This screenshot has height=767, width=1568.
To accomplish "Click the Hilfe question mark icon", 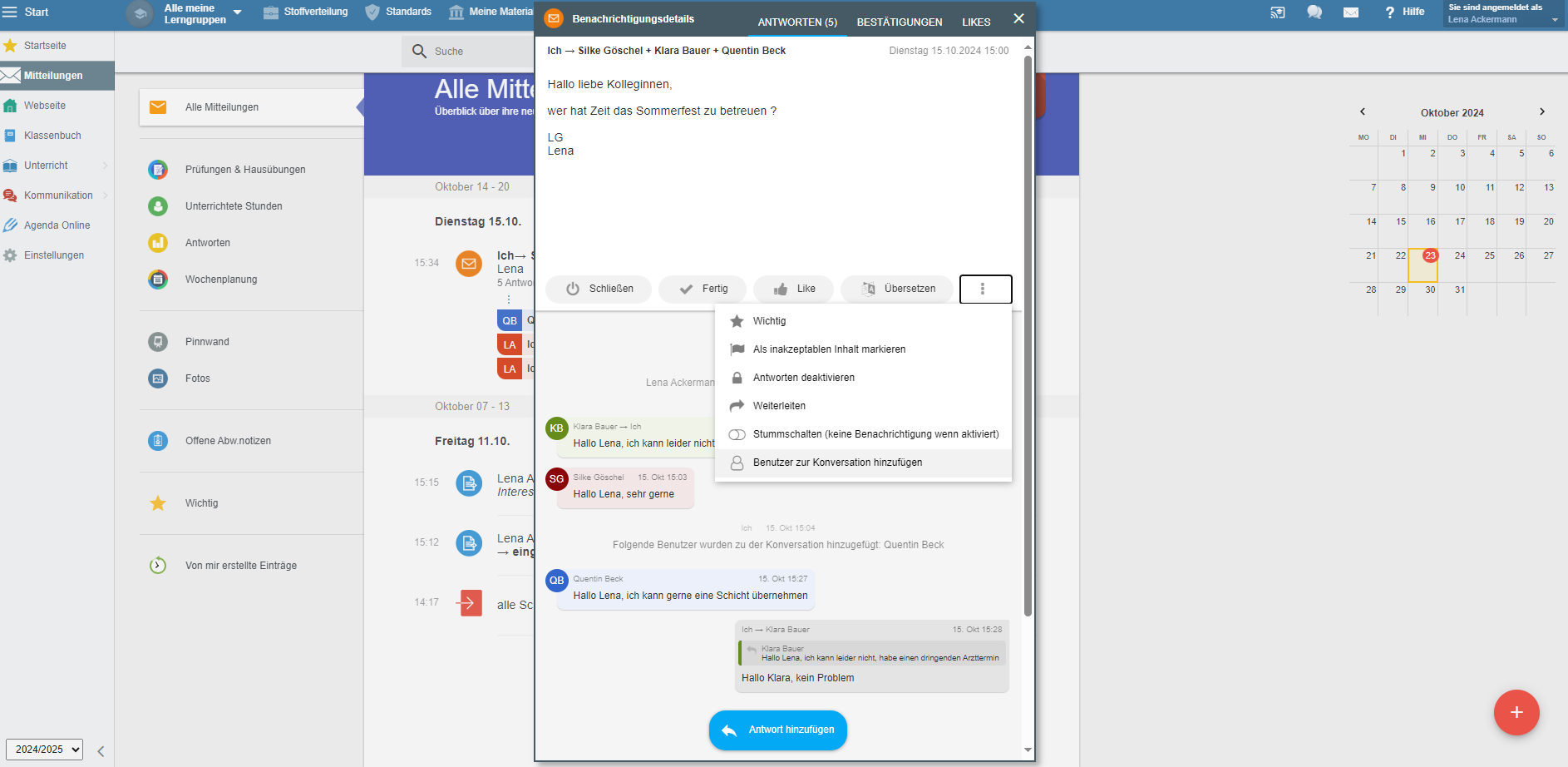I will point(1389,12).
